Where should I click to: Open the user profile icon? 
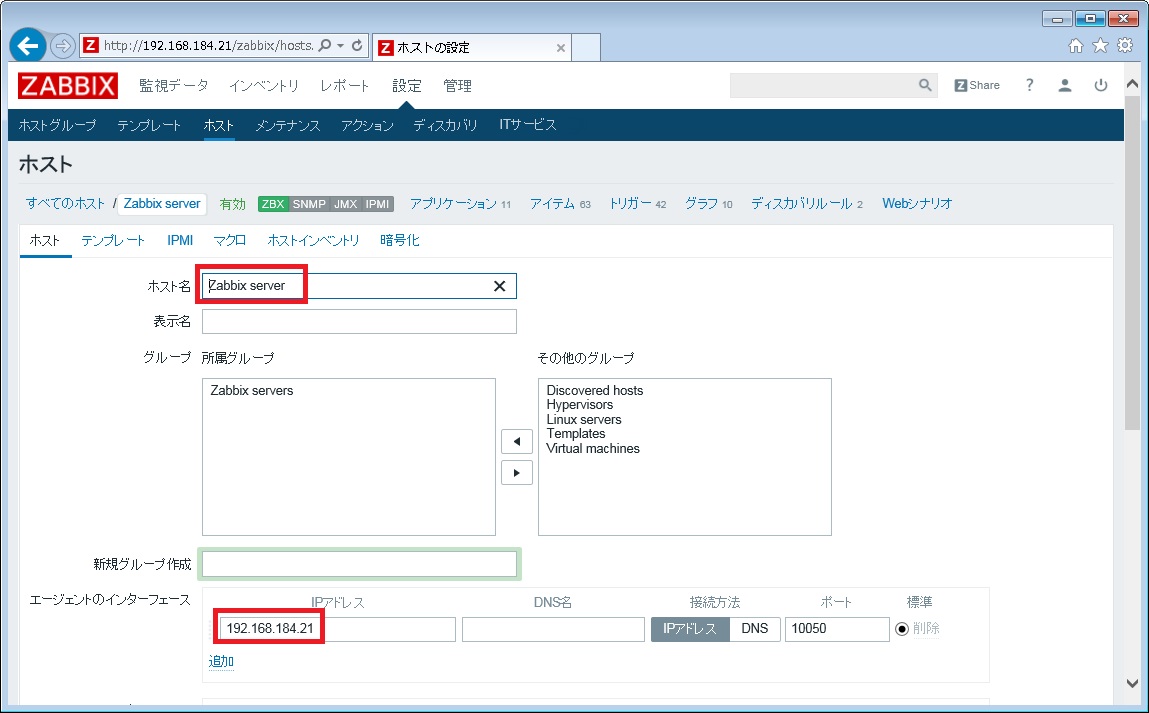coord(1065,85)
